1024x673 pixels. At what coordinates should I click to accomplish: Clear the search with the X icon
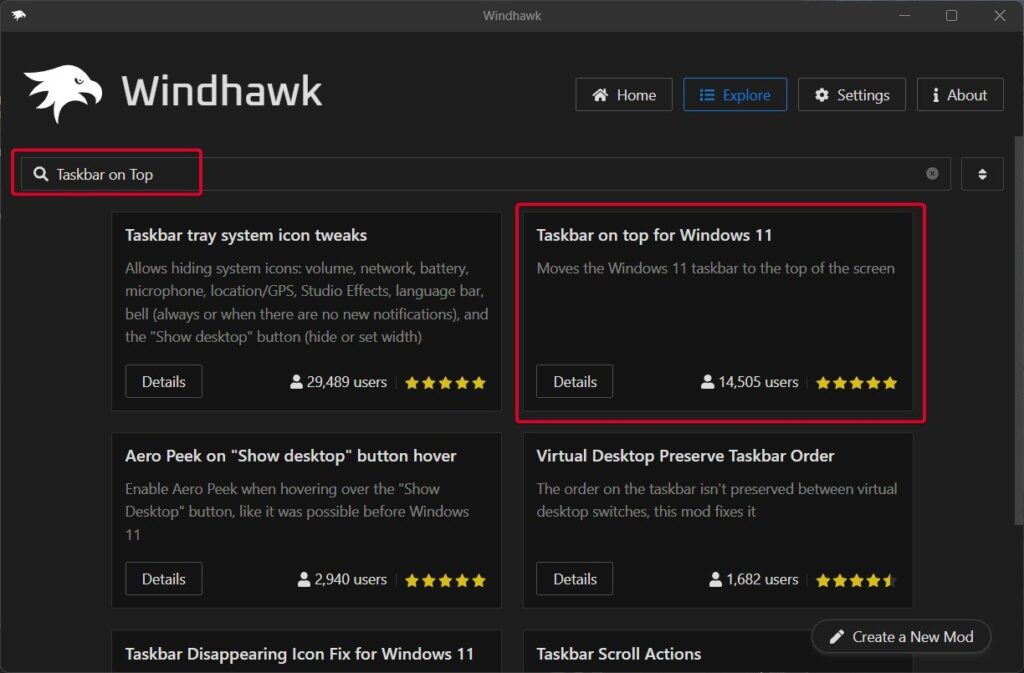pyautogui.click(x=931, y=173)
